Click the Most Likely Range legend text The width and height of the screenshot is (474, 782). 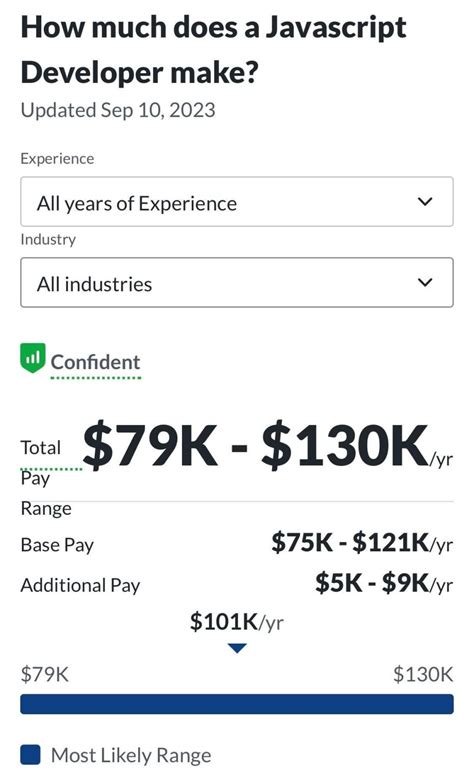[x=131, y=755]
